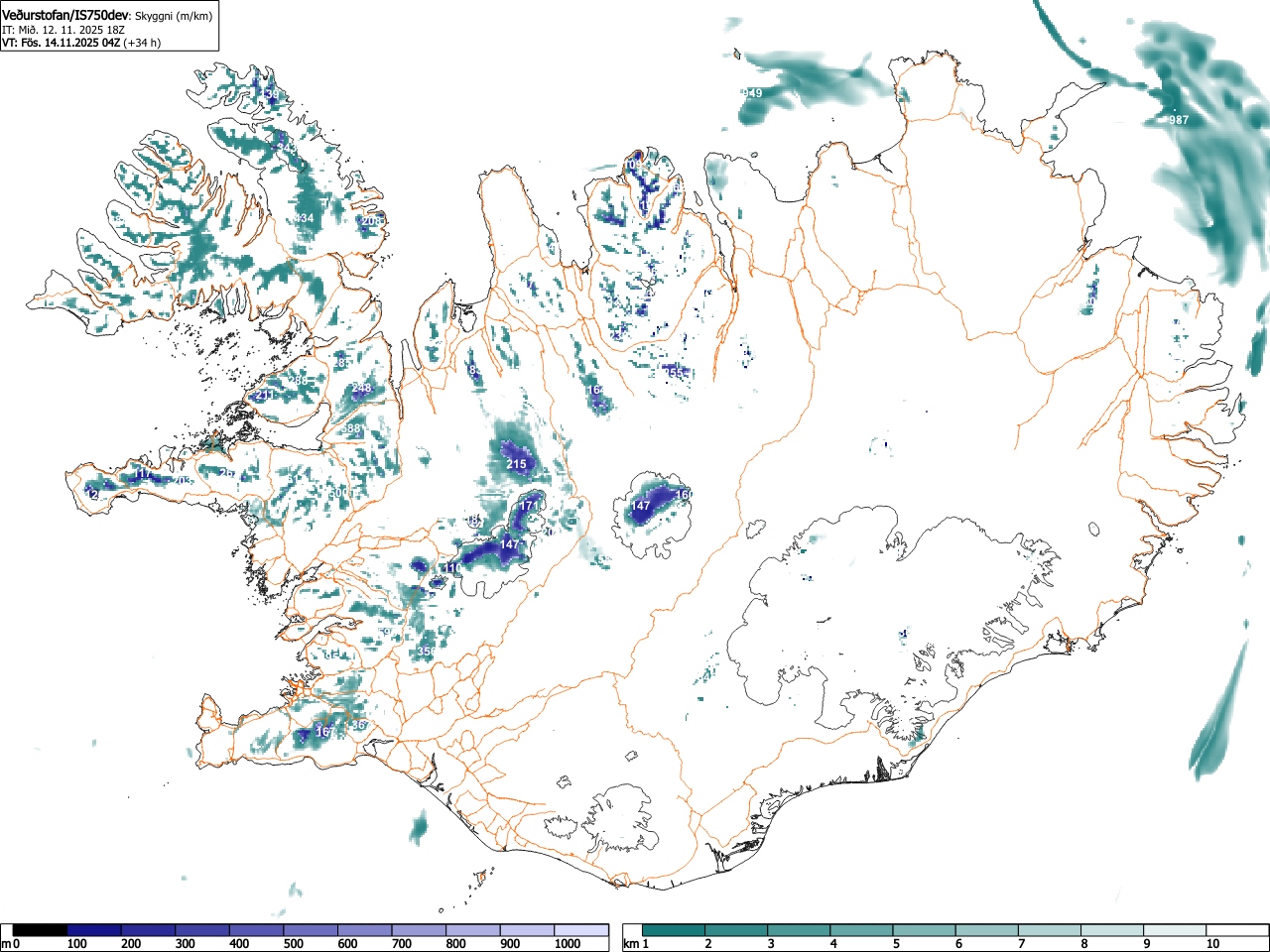Click the 'IT: Mið. 12. 11. 2025 18Z' line
Screen dimensions: 1270x952
click(63, 30)
